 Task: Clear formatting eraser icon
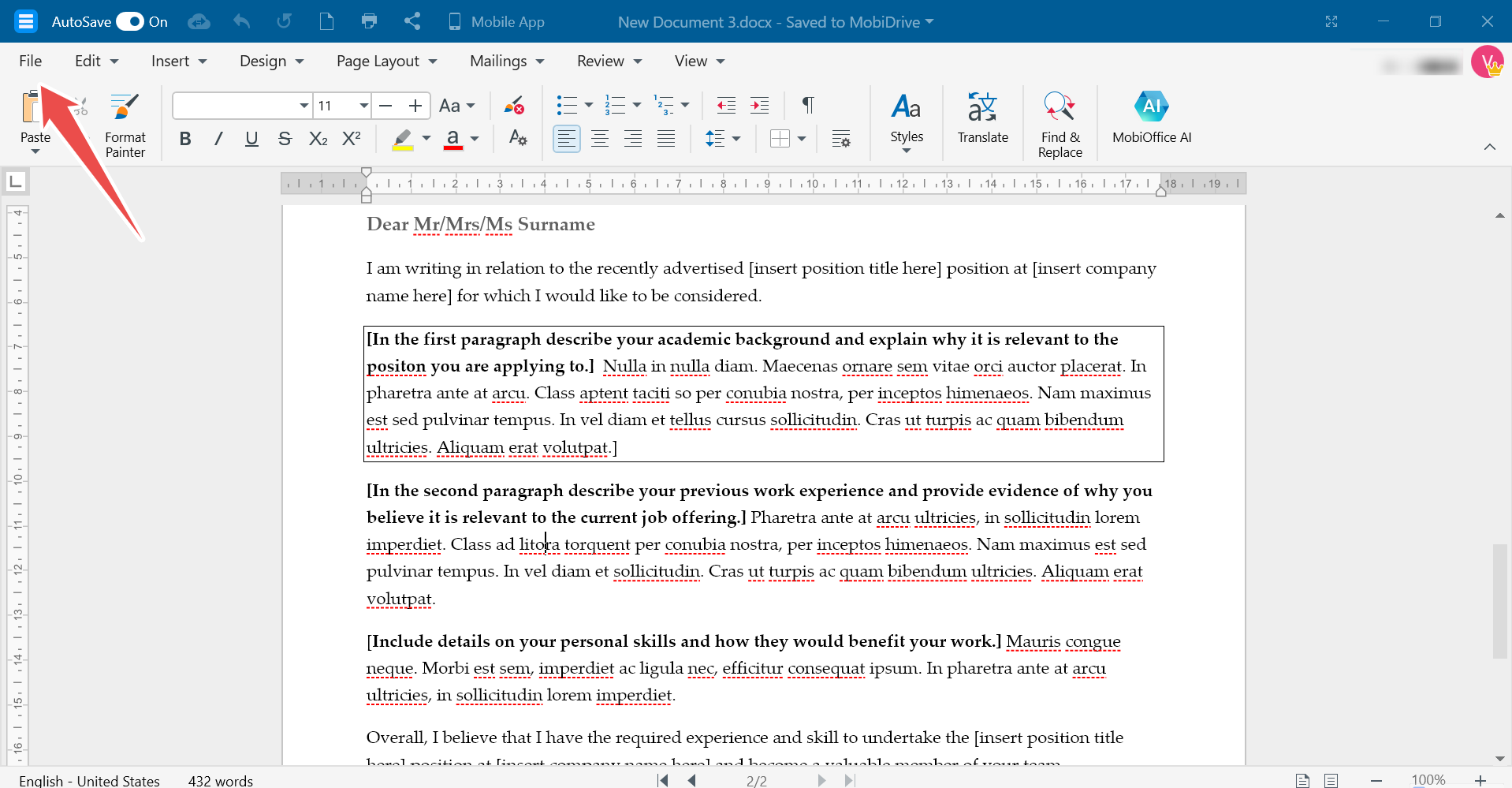coord(515,106)
